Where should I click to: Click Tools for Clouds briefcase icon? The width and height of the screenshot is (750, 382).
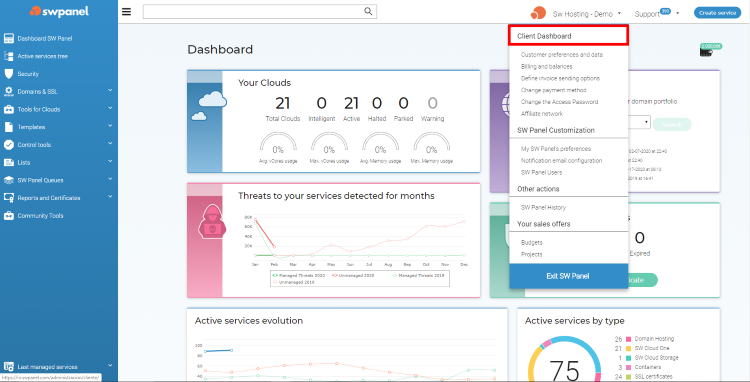[9, 109]
